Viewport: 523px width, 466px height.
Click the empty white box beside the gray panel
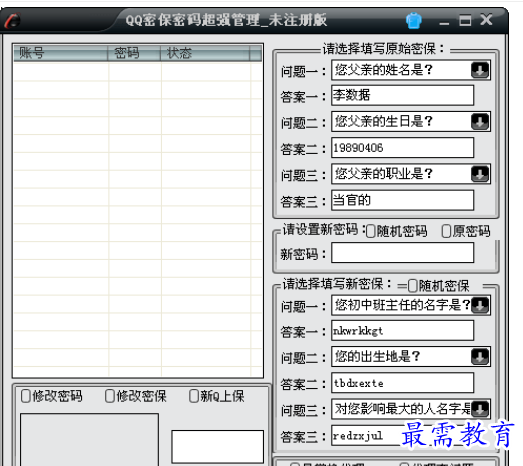[x=217, y=446]
